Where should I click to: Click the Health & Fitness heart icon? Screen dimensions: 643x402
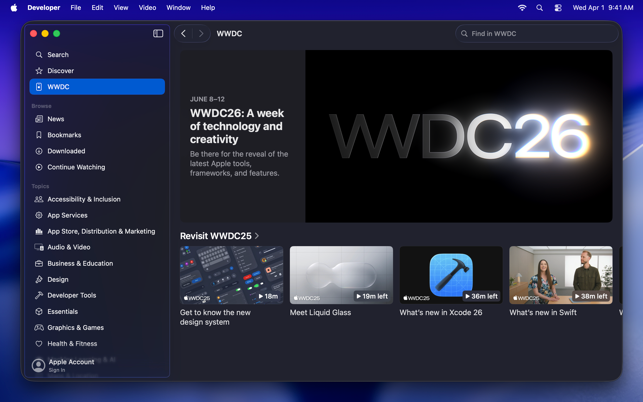(39, 344)
